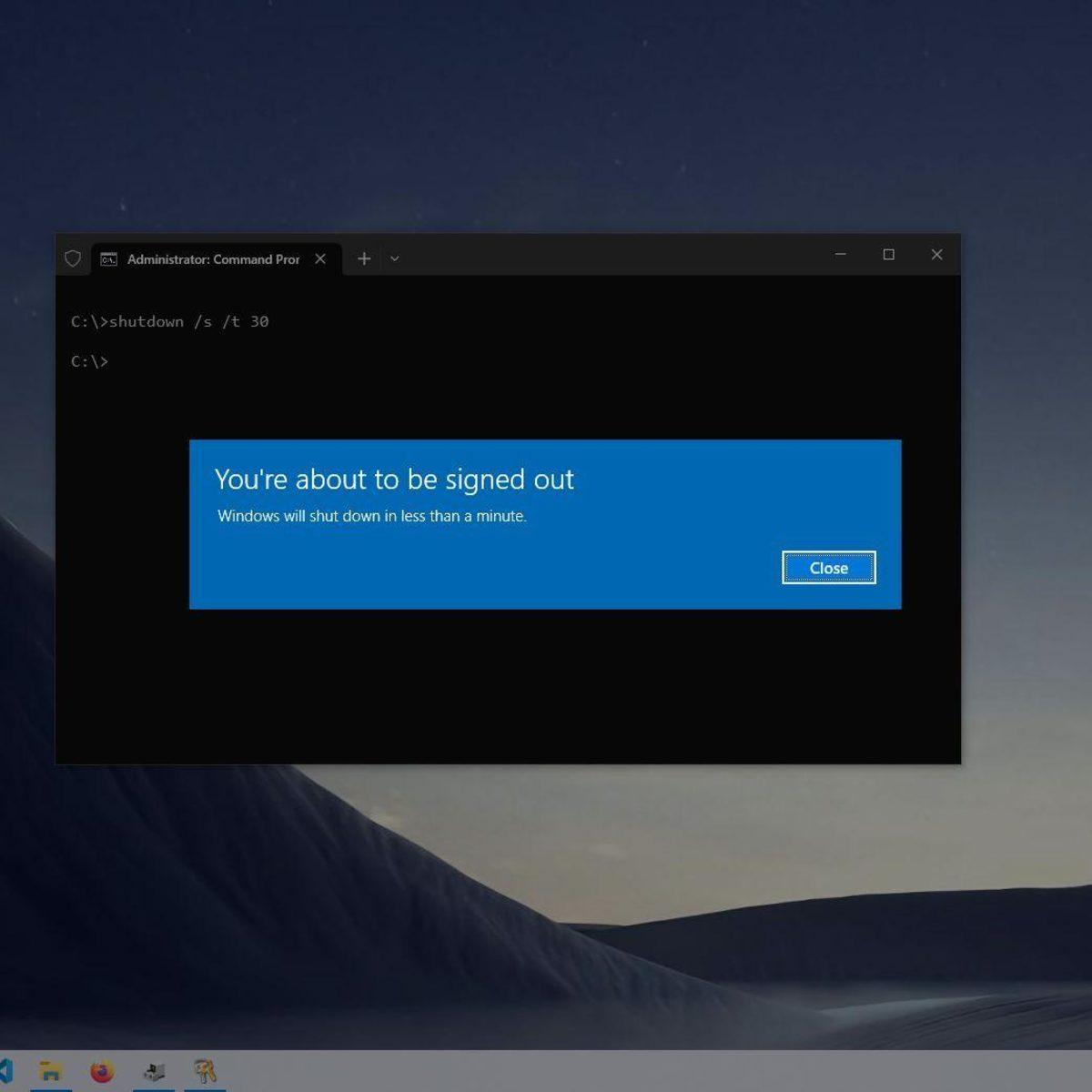Image resolution: width=1092 pixels, height=1092 pixels.
Task: Maximize the Command Prompt terminal window
Action: point(889,255)
